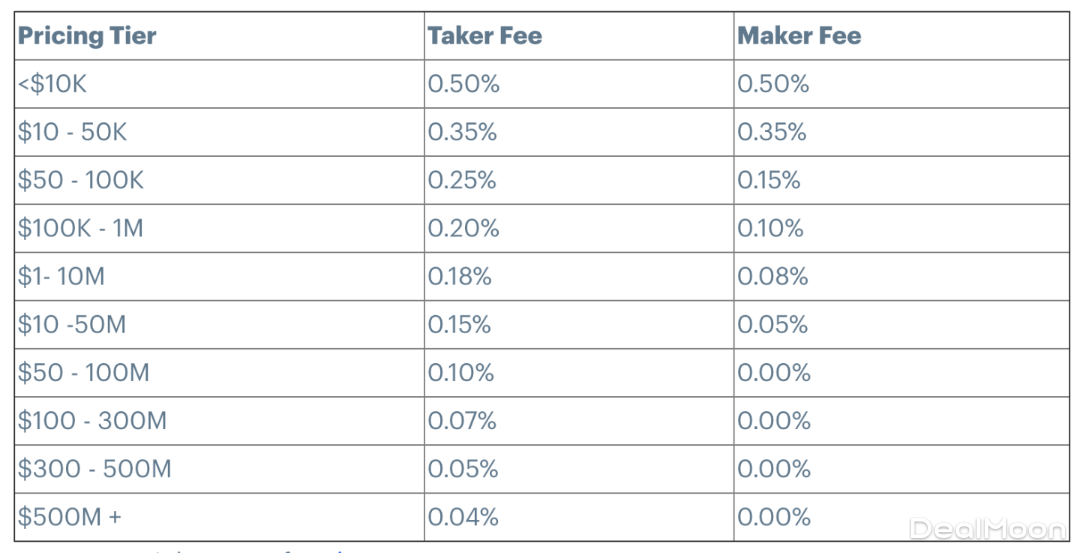The image size is (1080, 553).
Task: Click the 0.04% taker fee cell
Action: 464,517
